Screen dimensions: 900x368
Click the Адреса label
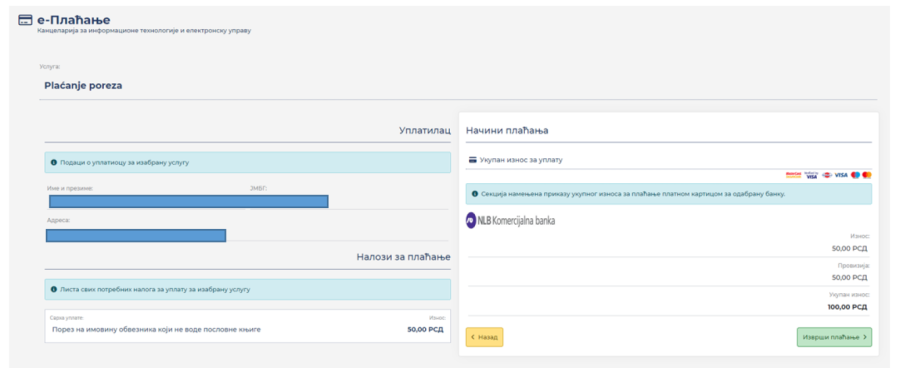pyautogui.click(x=58, y=220)
